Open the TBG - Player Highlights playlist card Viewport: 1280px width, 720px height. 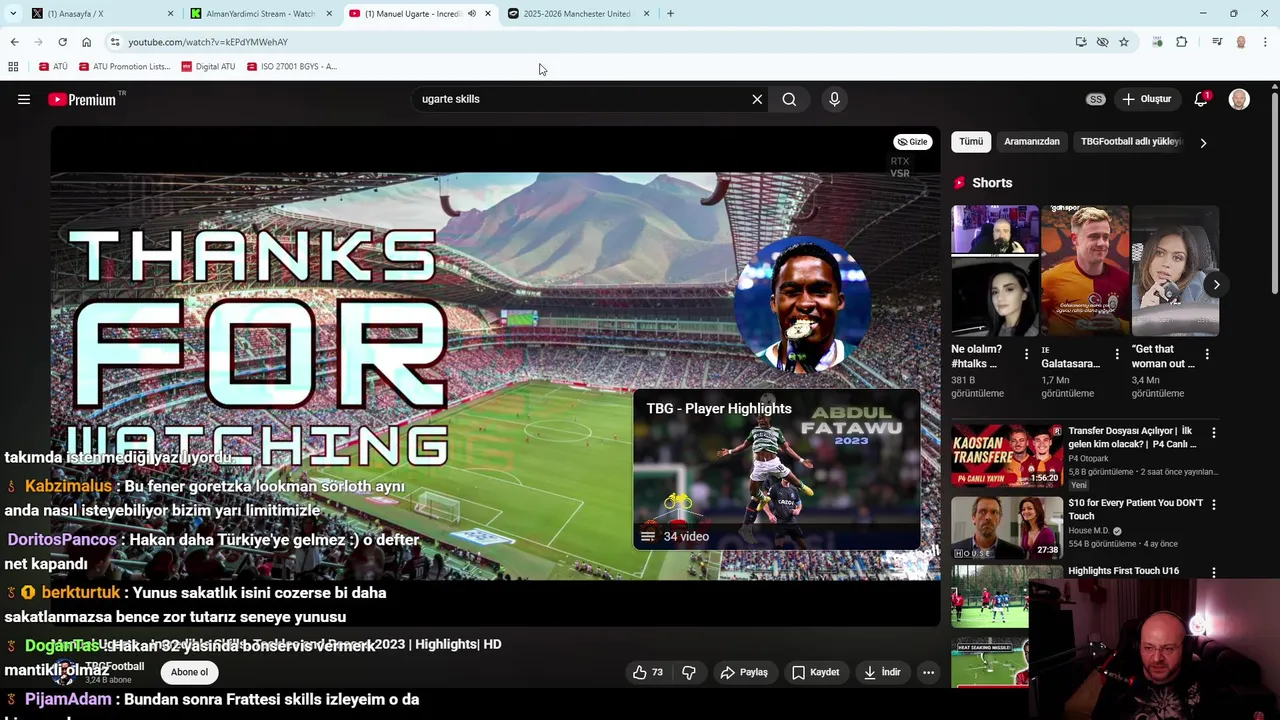[777, 470]
